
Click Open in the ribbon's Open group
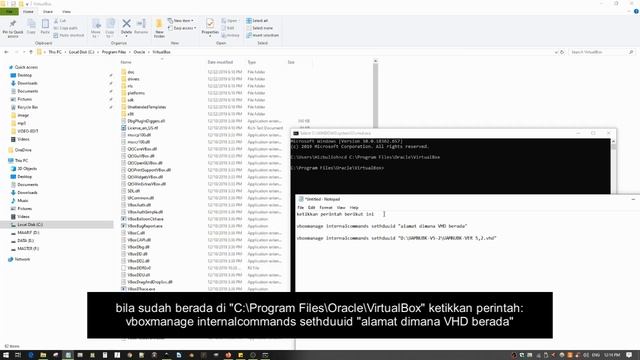(230, 20)
